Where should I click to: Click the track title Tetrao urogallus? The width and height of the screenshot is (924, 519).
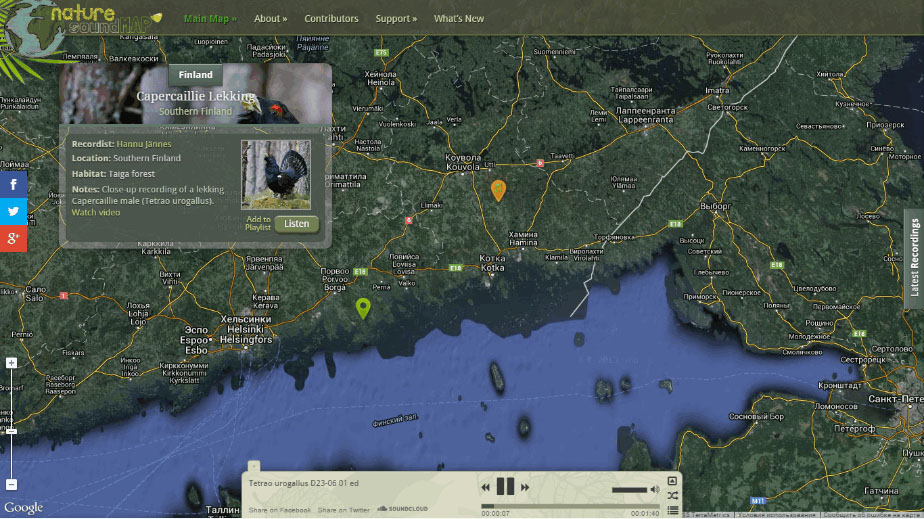(303, 483)
